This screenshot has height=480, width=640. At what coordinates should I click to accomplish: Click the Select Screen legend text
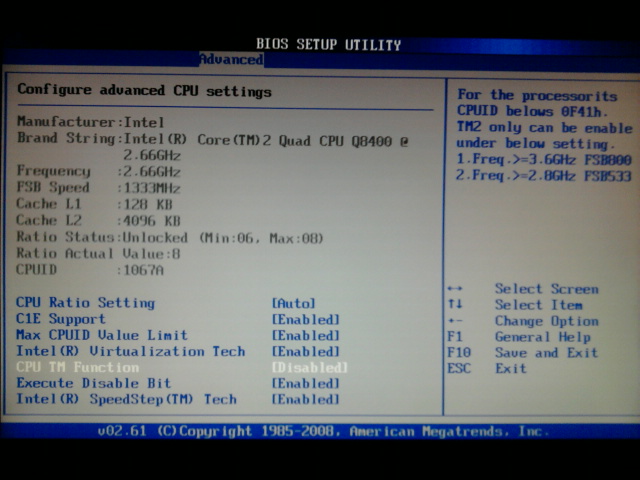(x=547, y=289)
